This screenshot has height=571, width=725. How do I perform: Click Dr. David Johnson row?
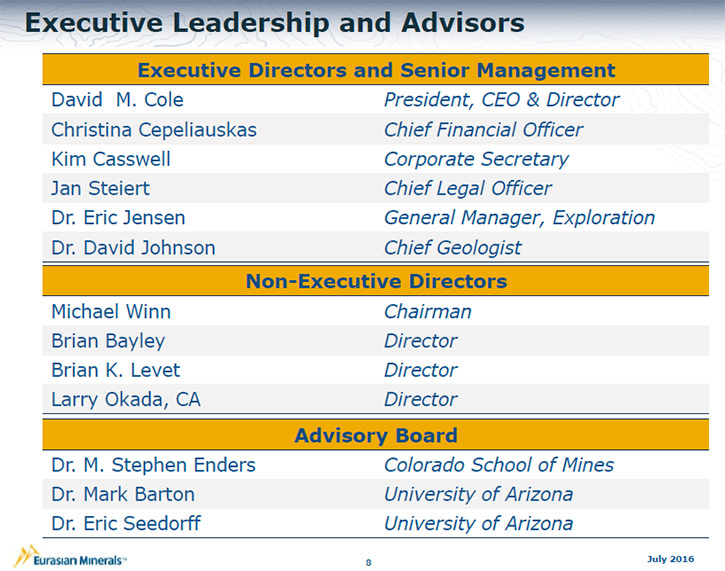point(375,247)
